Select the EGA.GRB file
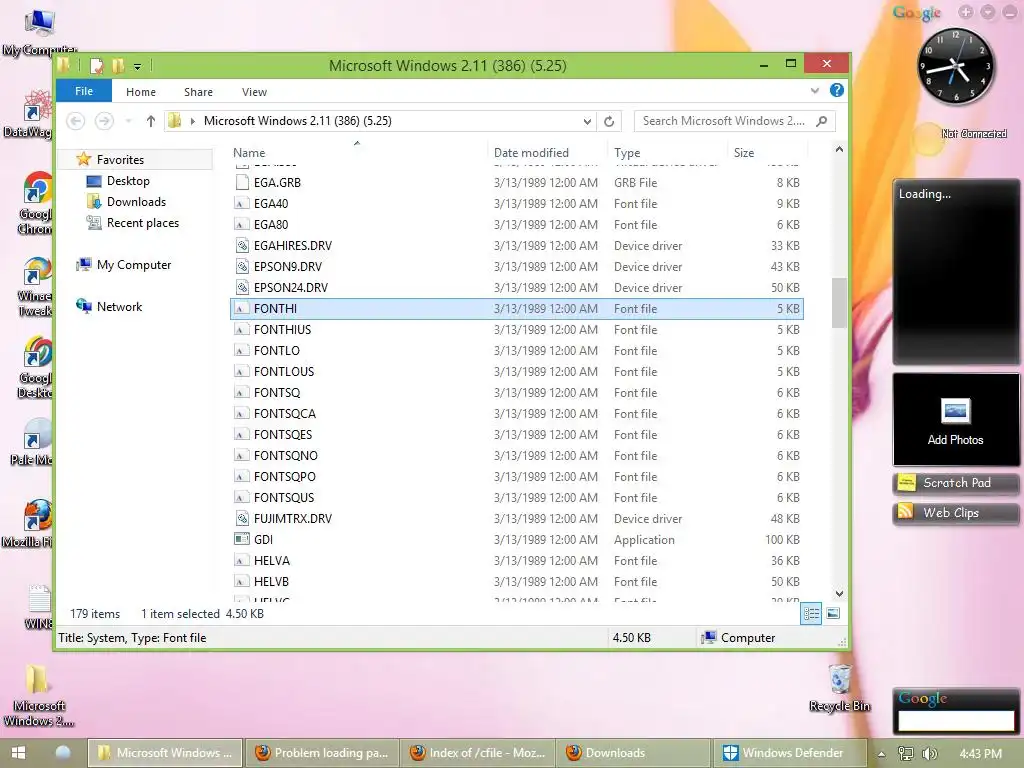Screen dimensions: 1024x768 point(517,183)
